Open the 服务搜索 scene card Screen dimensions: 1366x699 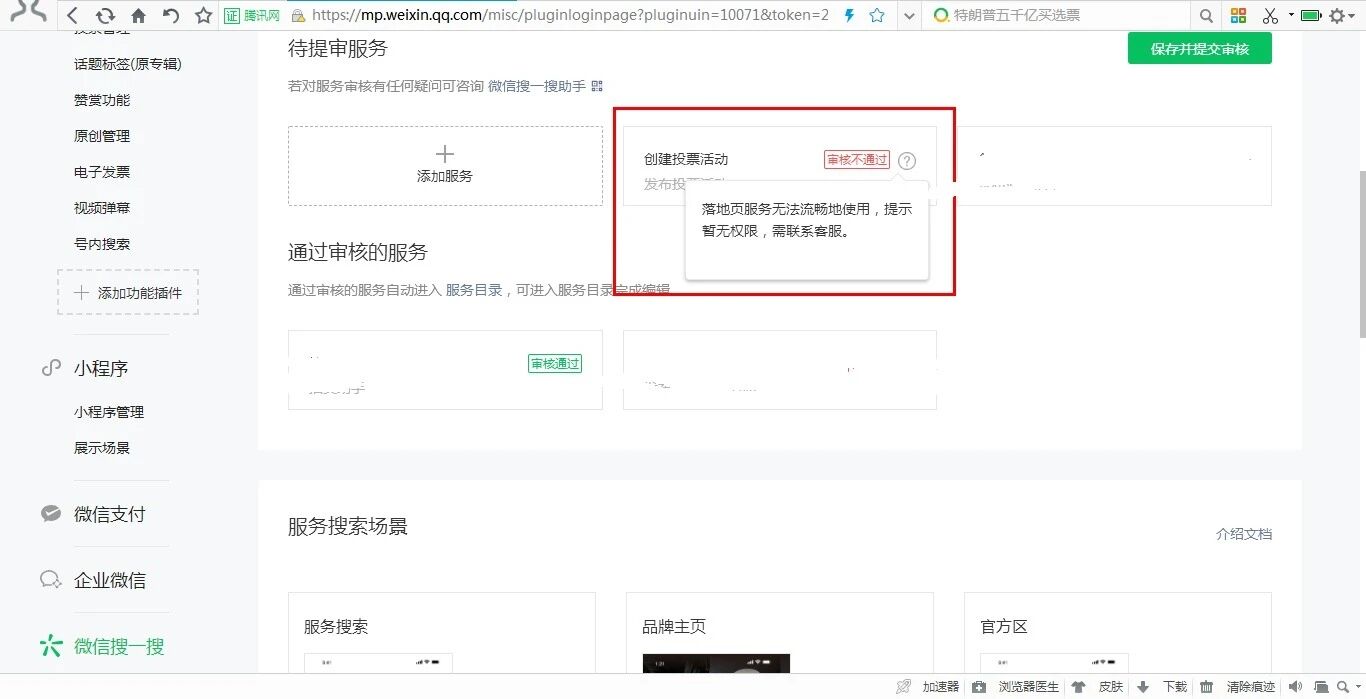442,633
